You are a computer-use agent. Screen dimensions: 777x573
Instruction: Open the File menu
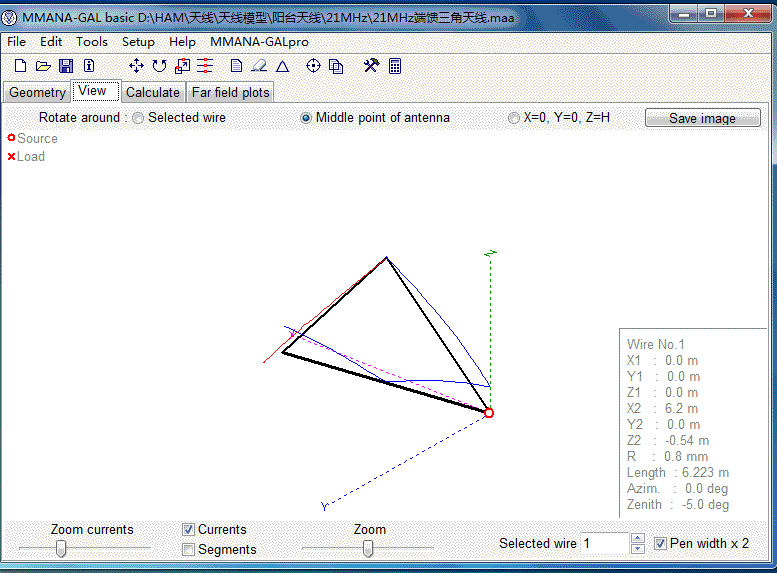[x=16, y=42]
